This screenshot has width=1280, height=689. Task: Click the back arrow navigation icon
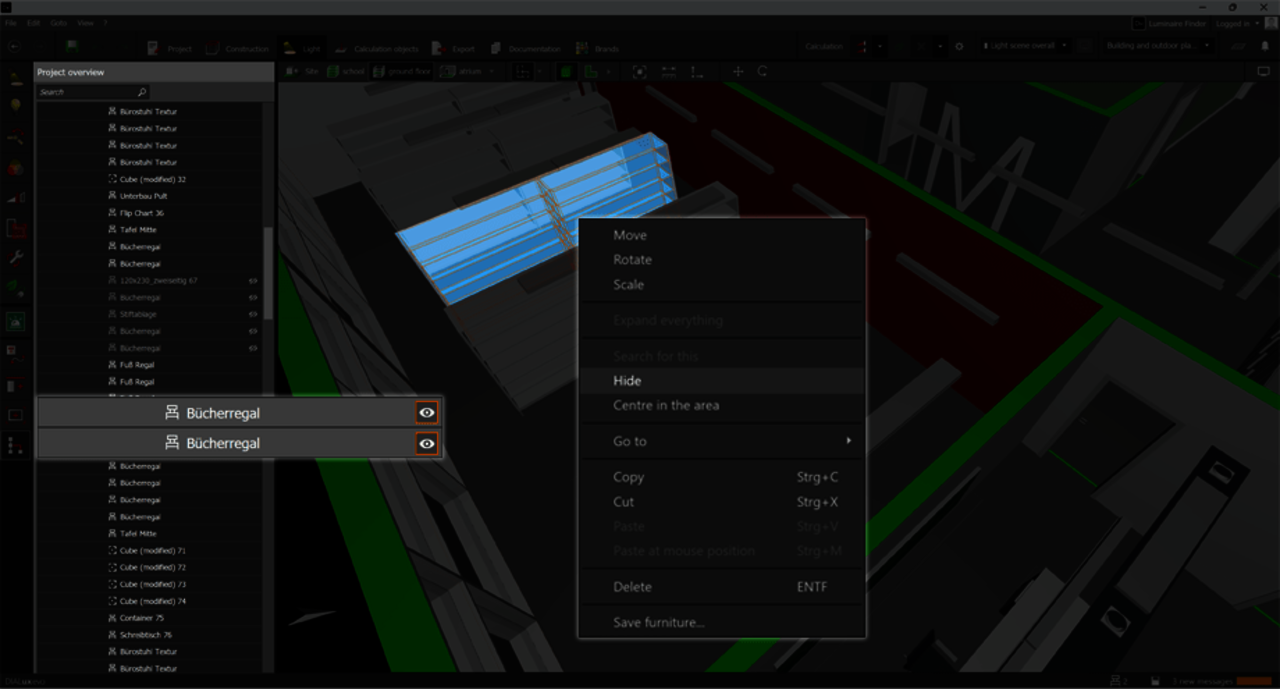click(x=14, y=46)
